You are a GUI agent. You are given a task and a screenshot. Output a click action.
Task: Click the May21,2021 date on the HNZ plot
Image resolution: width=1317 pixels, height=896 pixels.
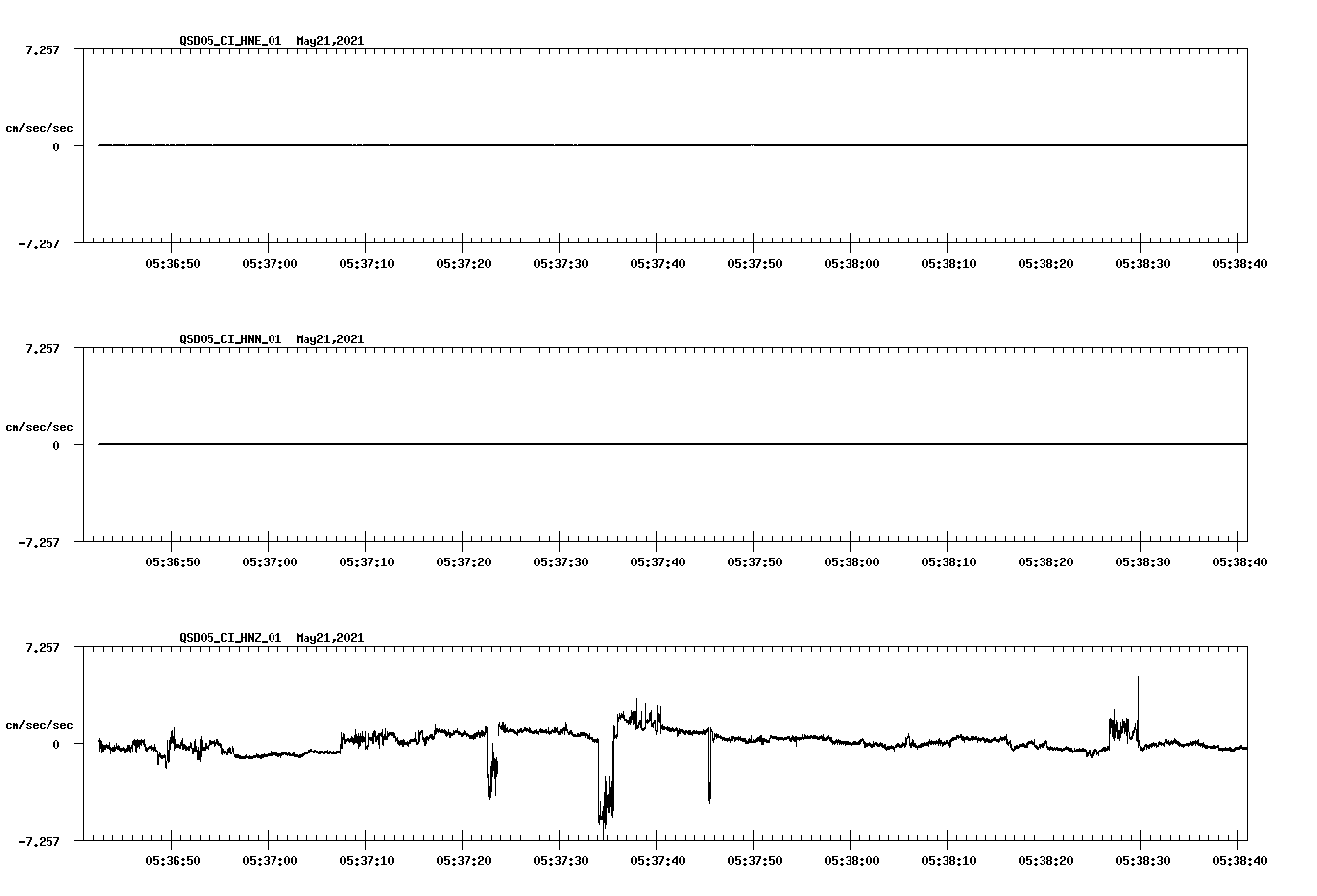click(328, 638)
